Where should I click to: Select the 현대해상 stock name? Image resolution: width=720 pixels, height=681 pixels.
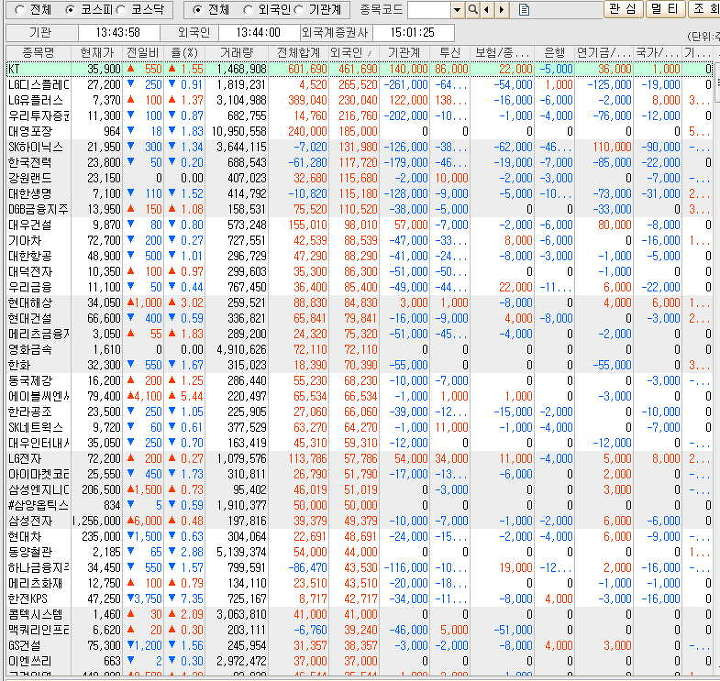pyautogui.click(x=30, y=303)
